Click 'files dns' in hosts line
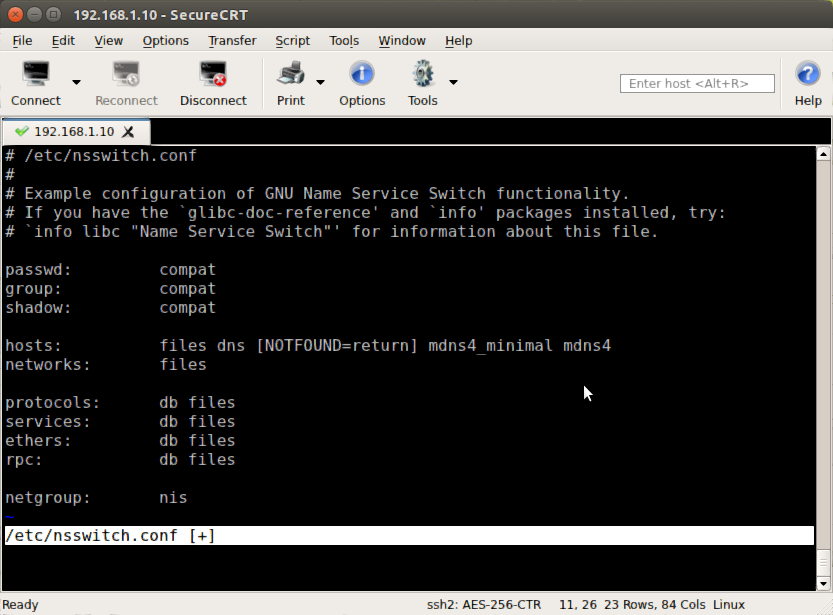 pos(202,346)
